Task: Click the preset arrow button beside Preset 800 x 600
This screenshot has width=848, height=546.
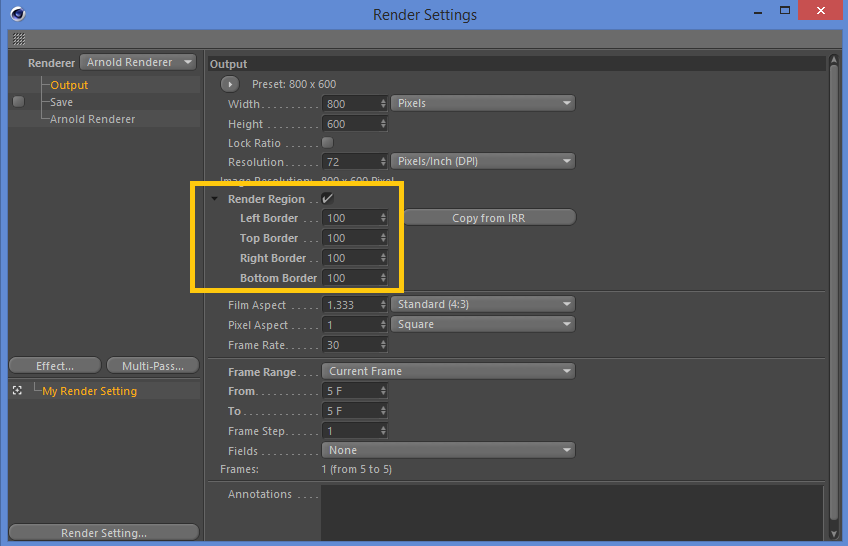Action: [x=230, y=84]
